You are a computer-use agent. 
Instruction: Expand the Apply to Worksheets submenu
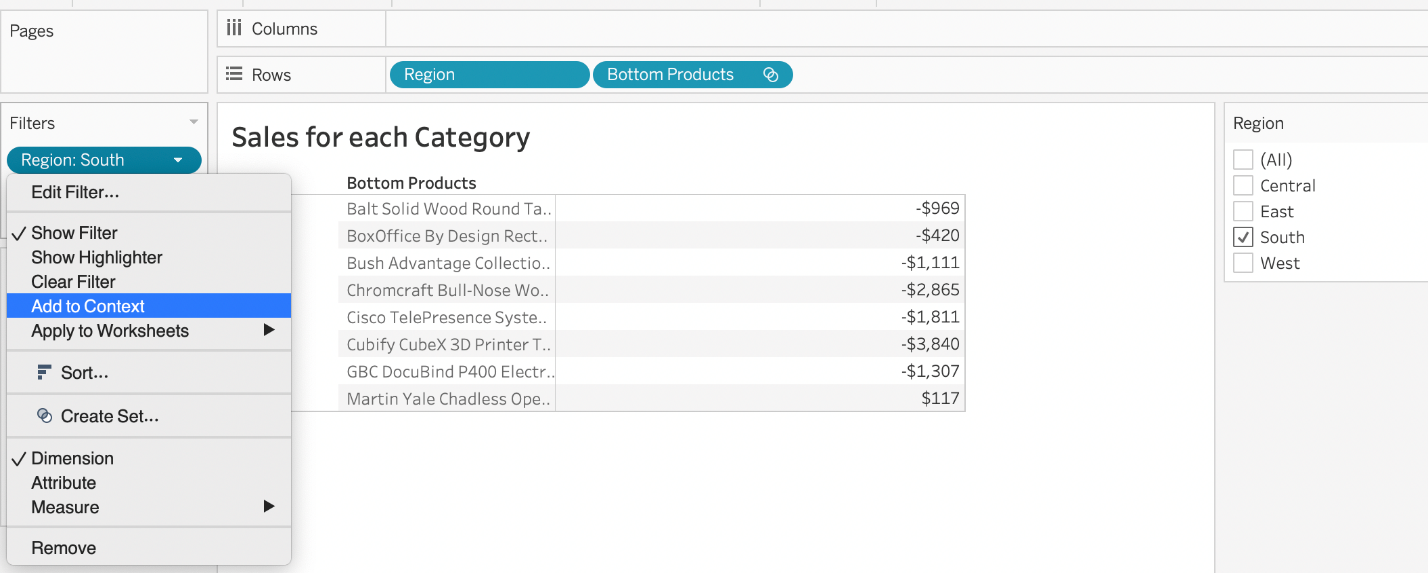coord(268,331)
